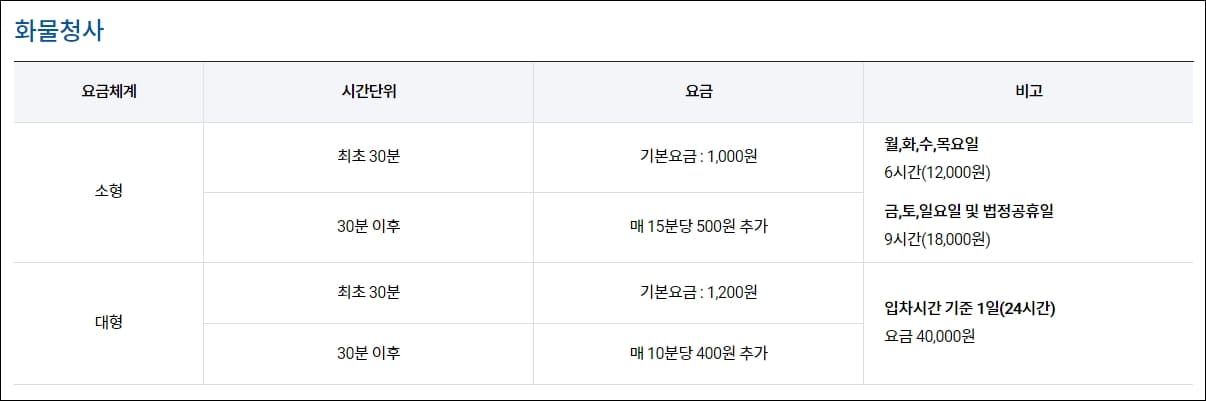This screenshot has height=401, width=1206.
Task: Click 최초 30분 cell in 소형 row
Action: coord(368,157)
